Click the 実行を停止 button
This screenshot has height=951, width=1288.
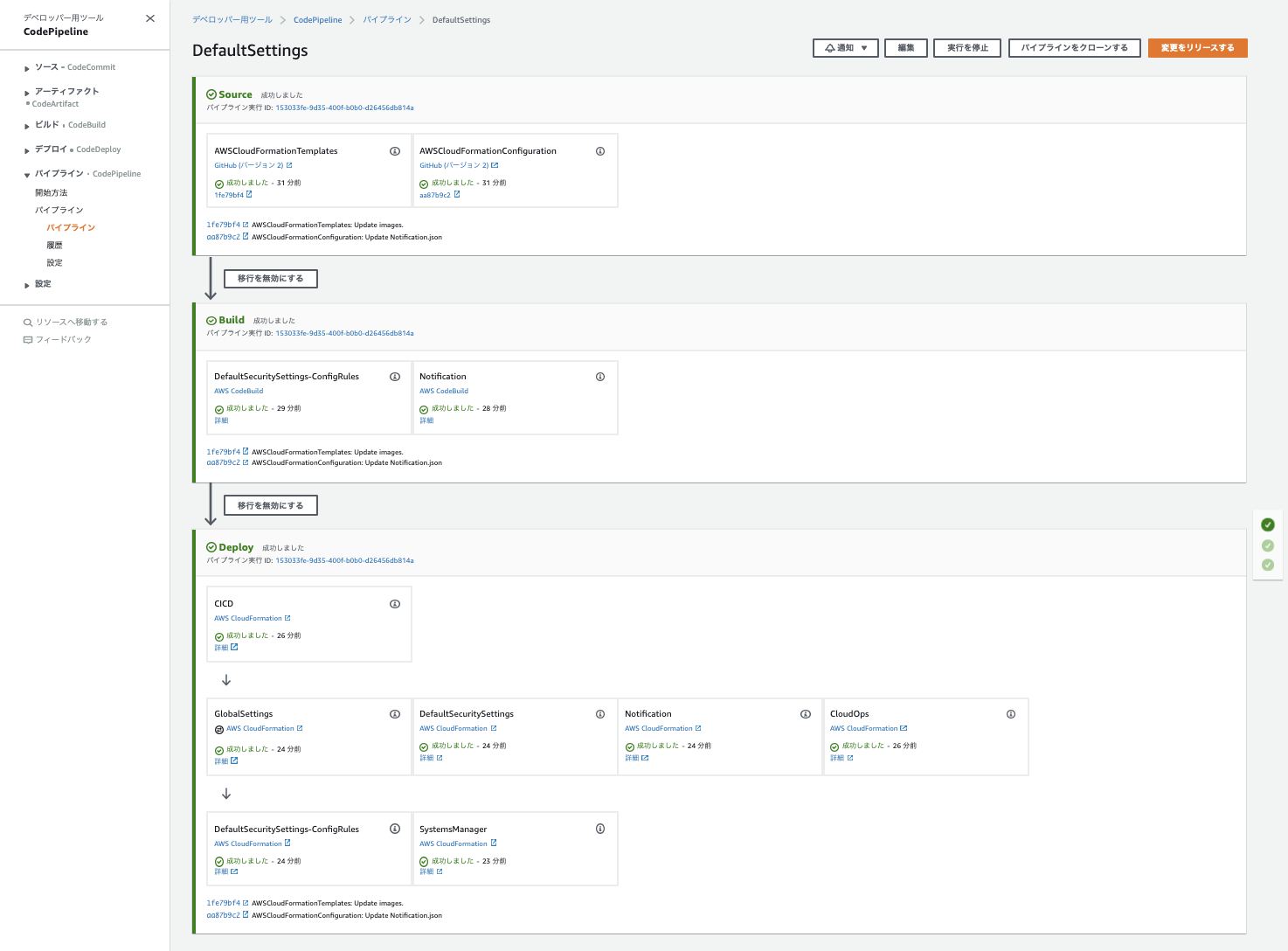pos(967,48)
